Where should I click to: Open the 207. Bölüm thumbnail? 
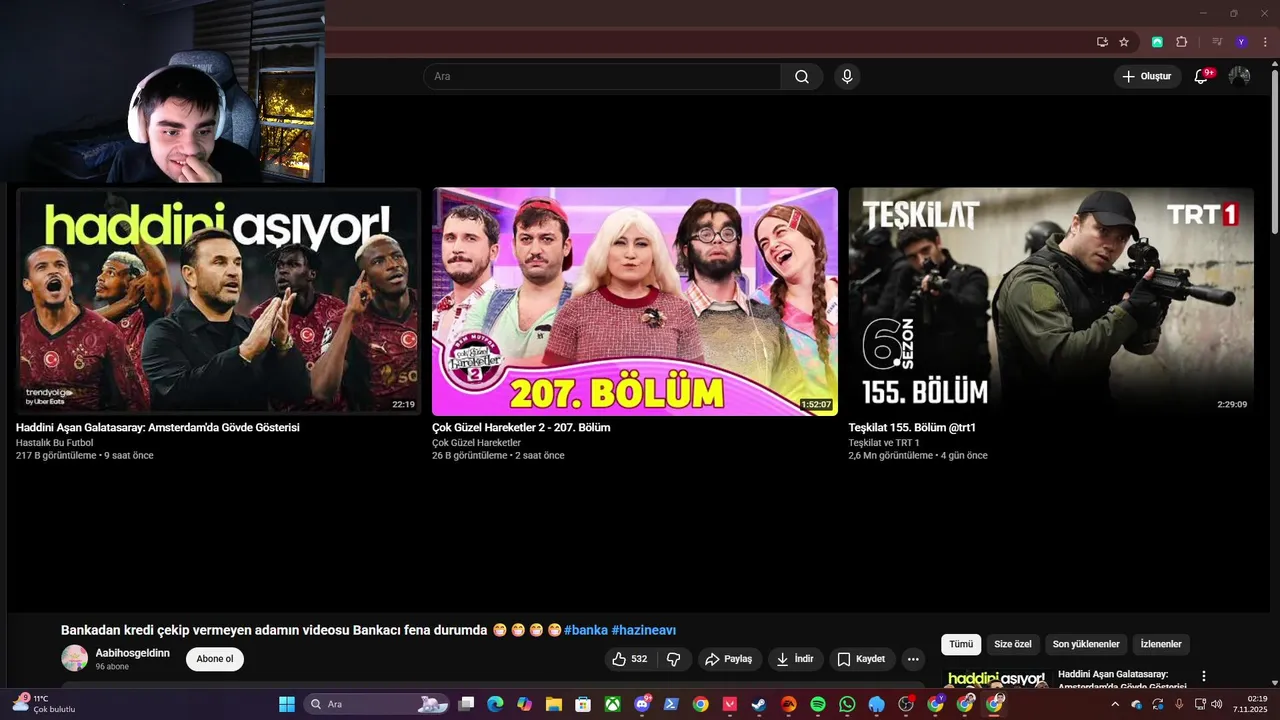coord(635,301)
